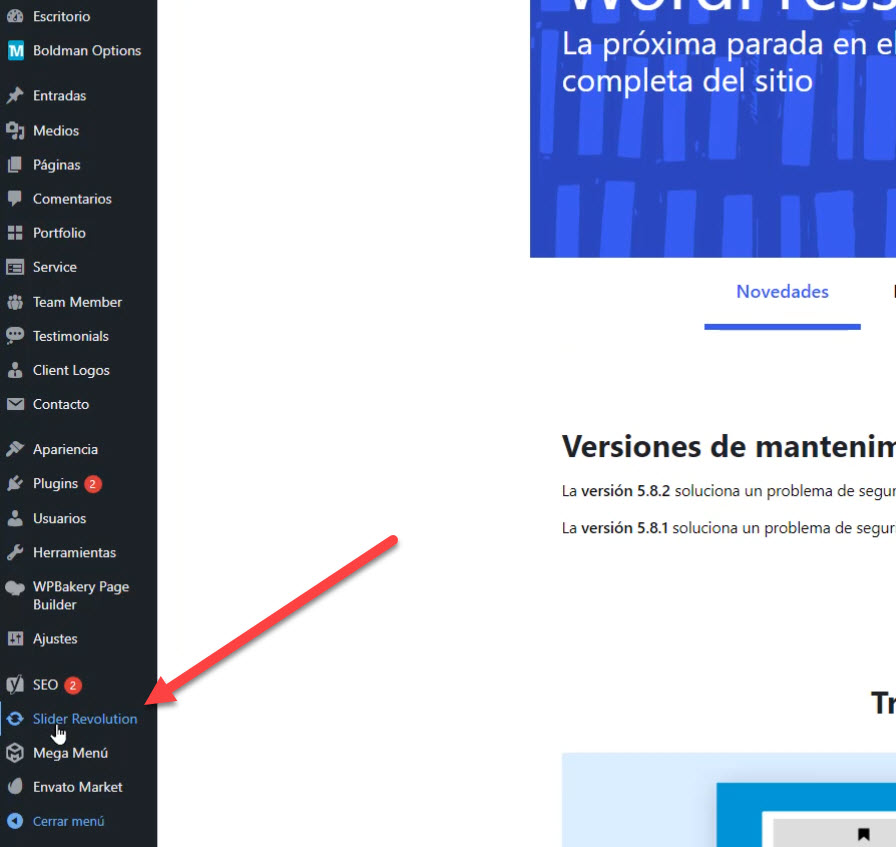Image resolution: width=896 pixels, height=847 pixels.
Task: Open Client Logos menu item
Action: (x=71, y=370)
